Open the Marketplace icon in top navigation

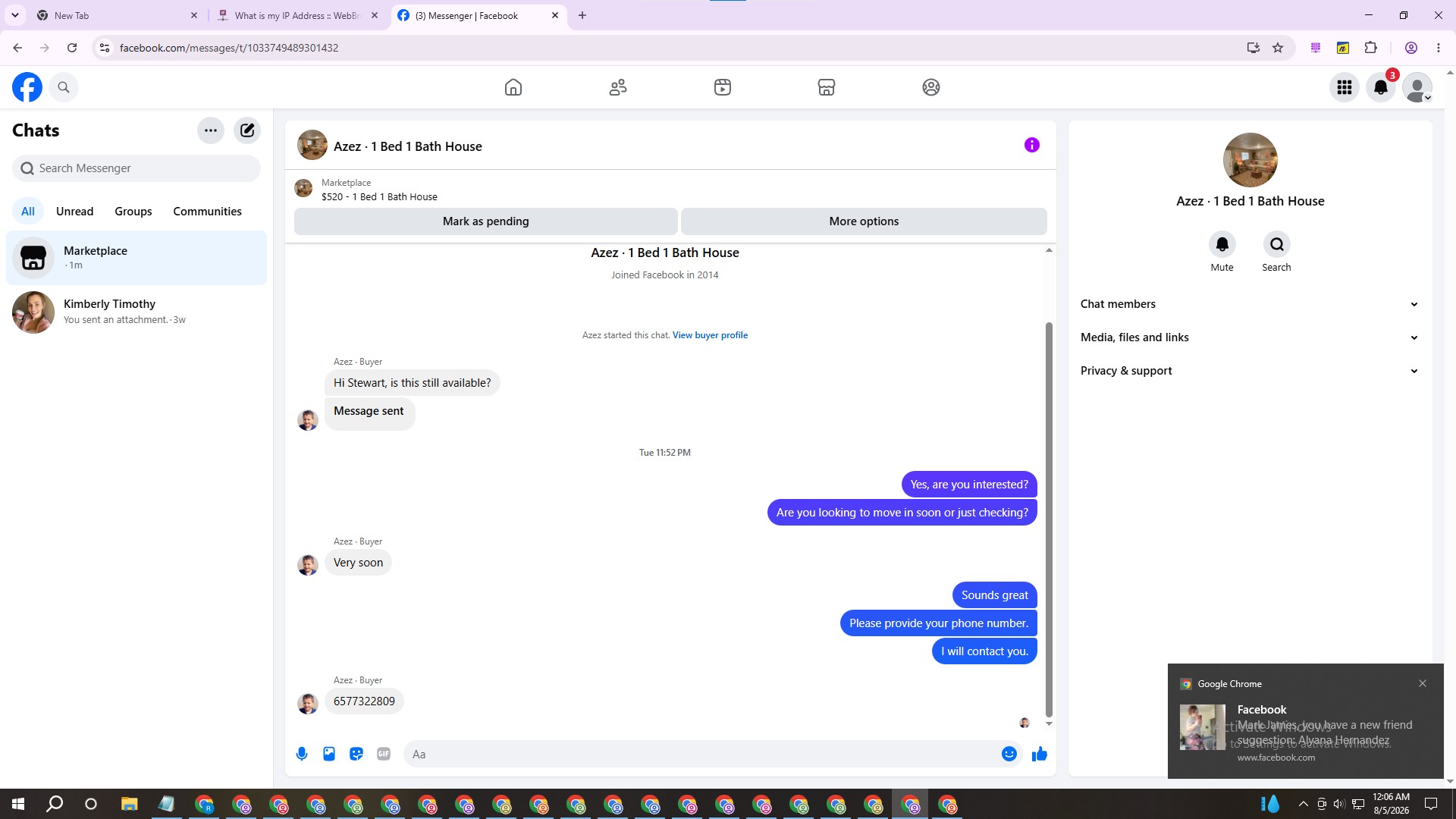(827, 87)
